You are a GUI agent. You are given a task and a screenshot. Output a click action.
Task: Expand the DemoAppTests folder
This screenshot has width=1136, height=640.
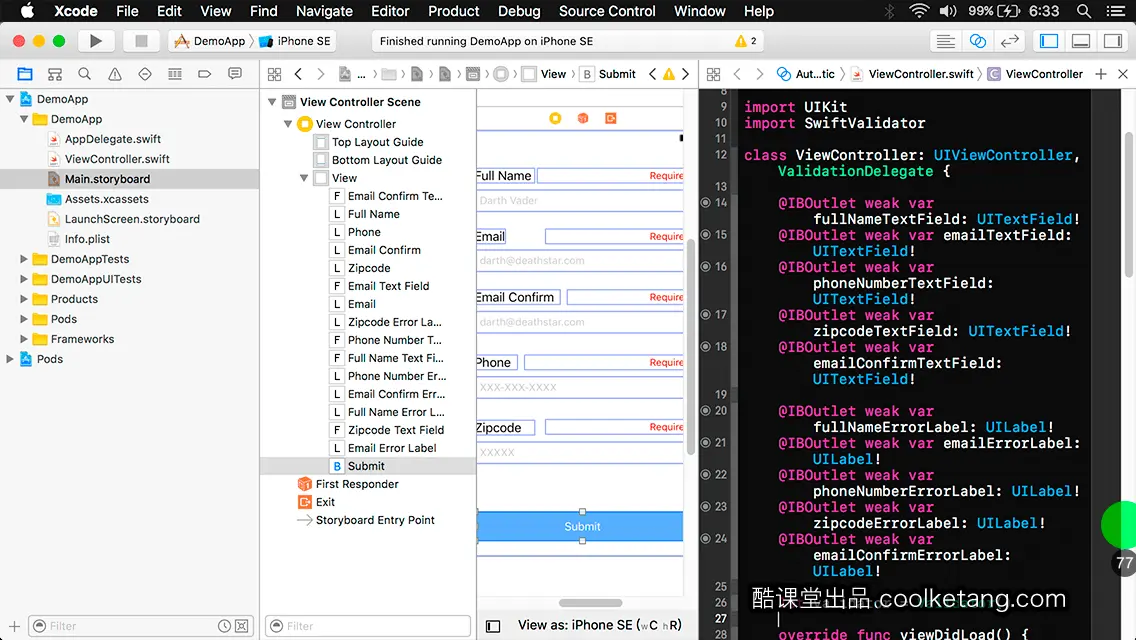coord(24,259)
